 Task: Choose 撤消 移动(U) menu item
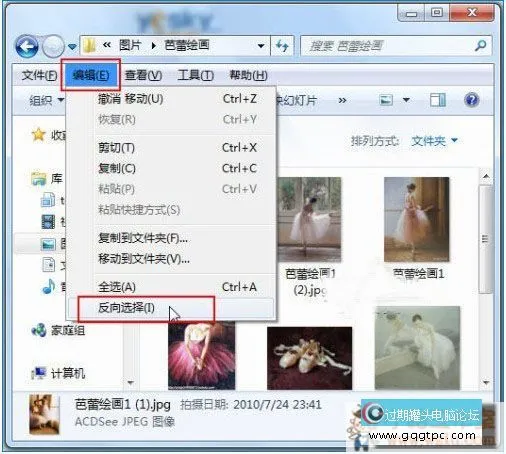coord(171,99)
